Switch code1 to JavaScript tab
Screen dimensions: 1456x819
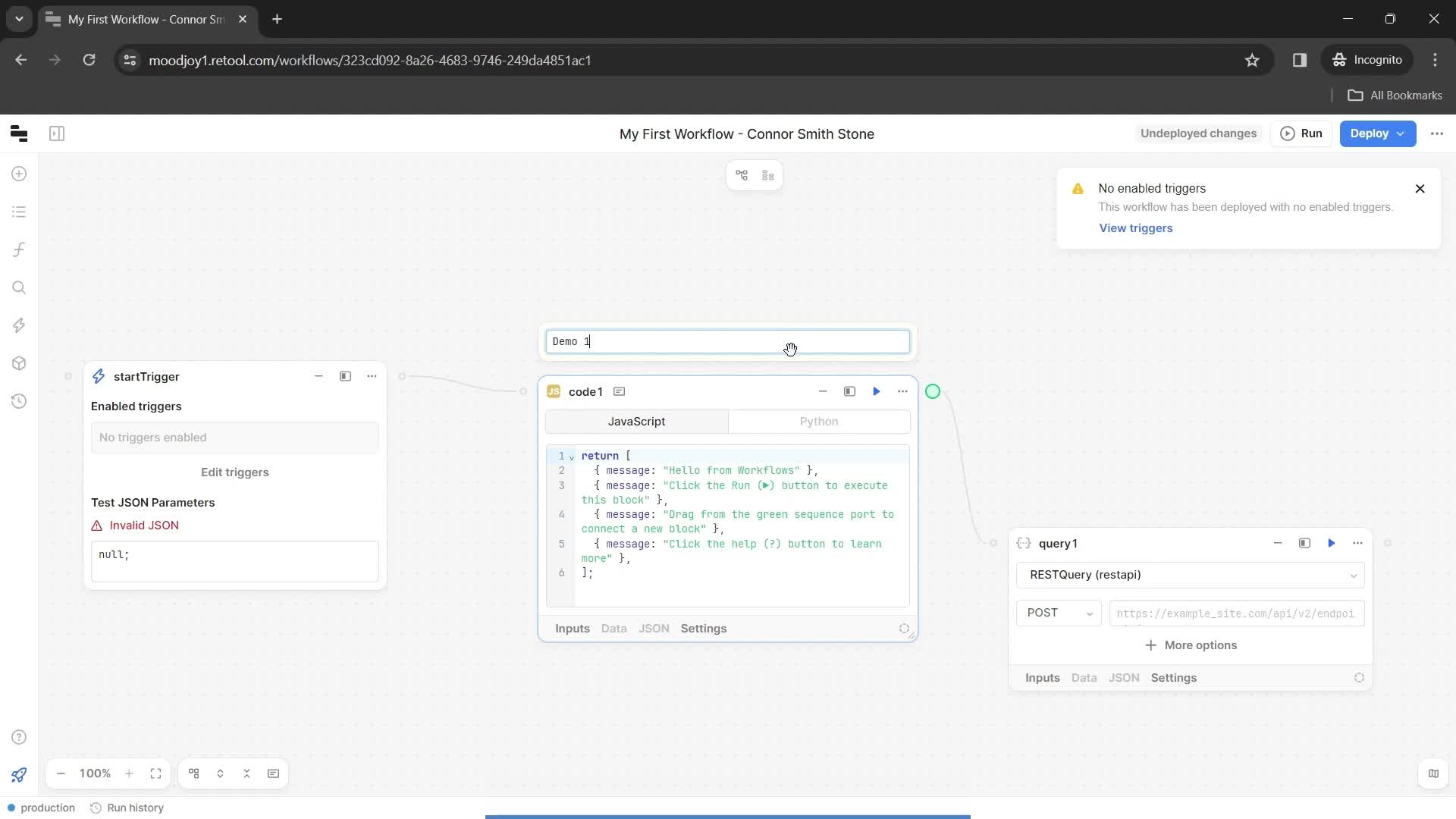pos(637,422)
